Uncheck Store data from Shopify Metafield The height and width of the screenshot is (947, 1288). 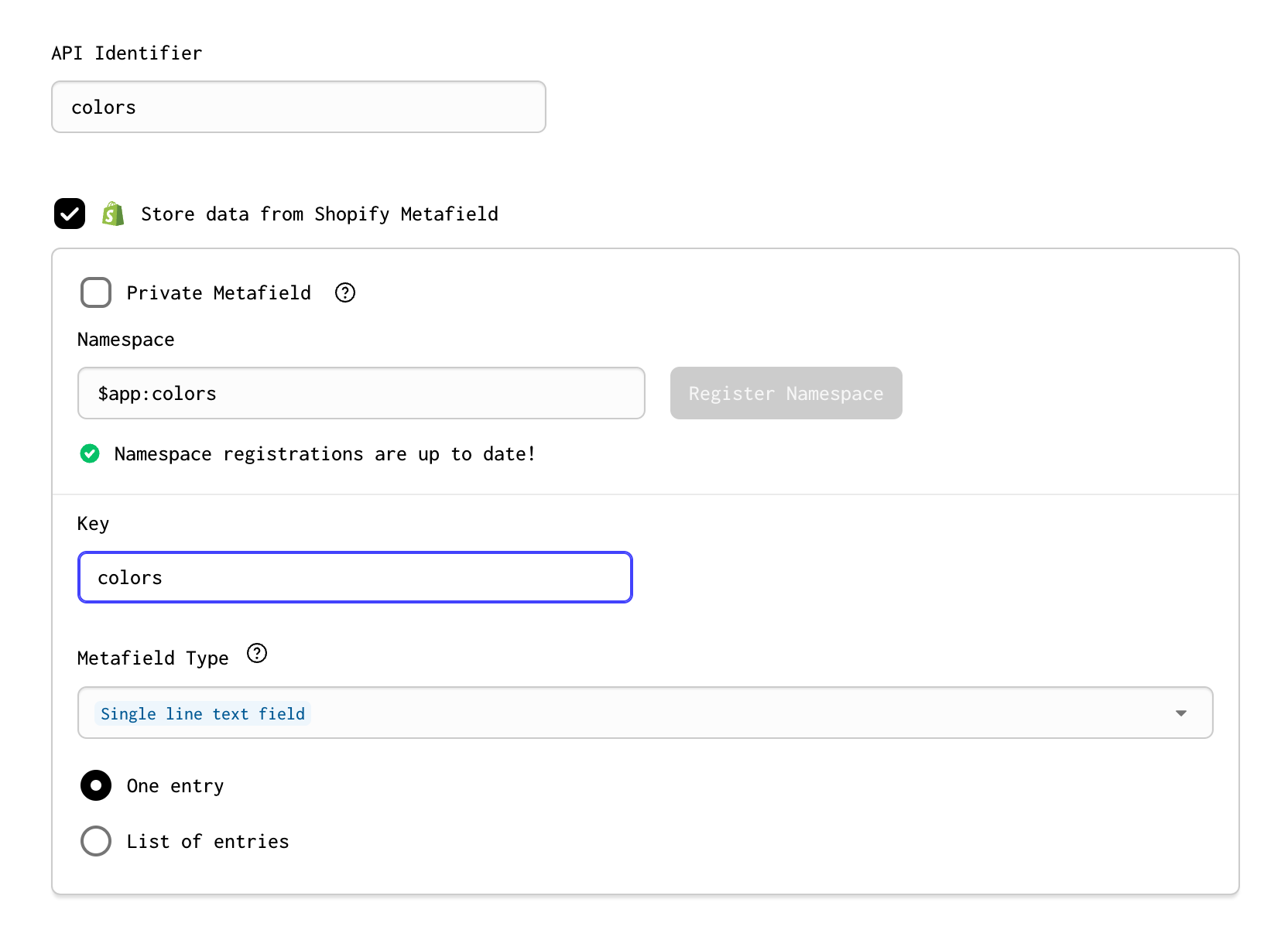coord(70,214)
